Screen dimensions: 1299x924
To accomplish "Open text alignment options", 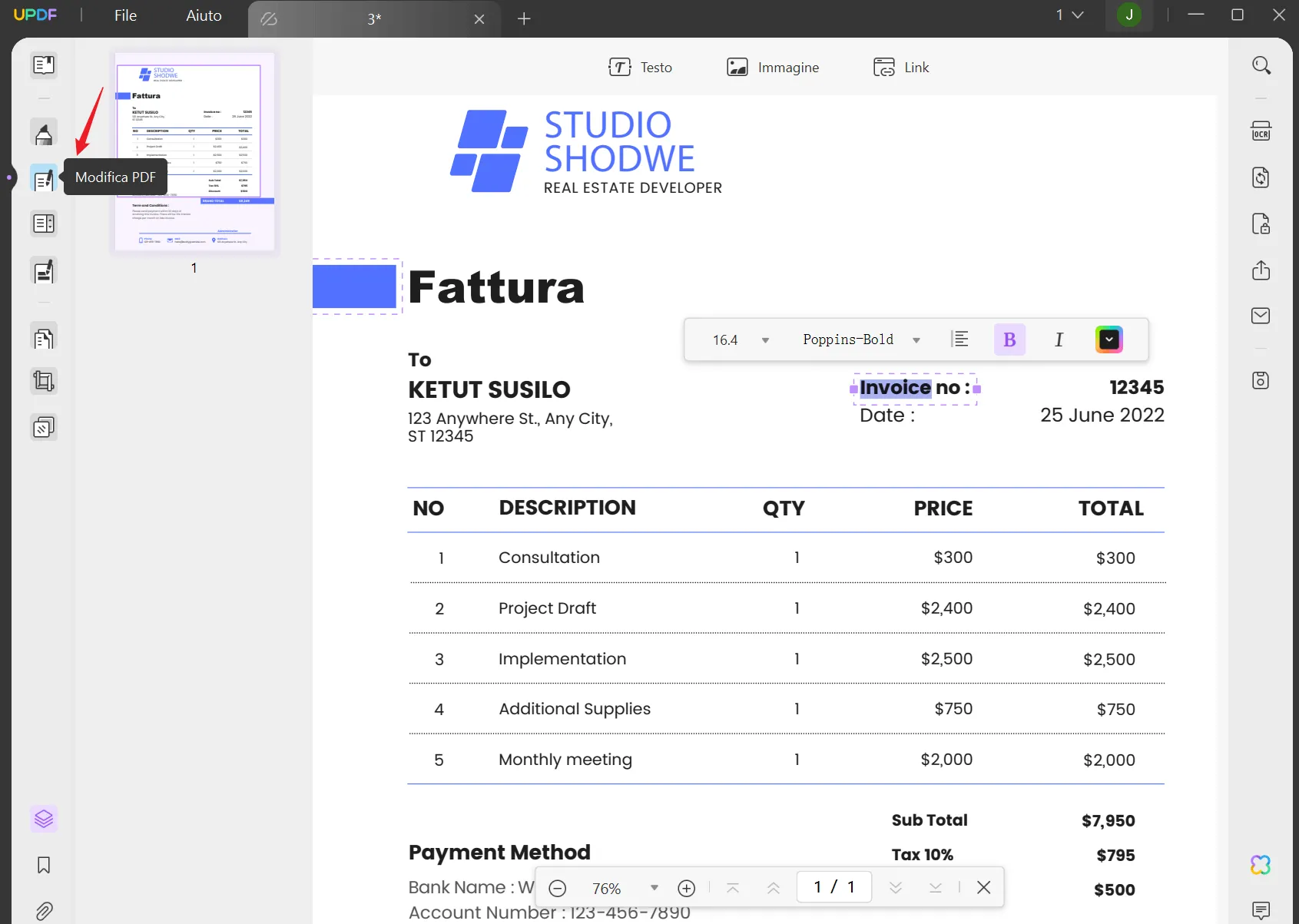I will click(960, 339).
